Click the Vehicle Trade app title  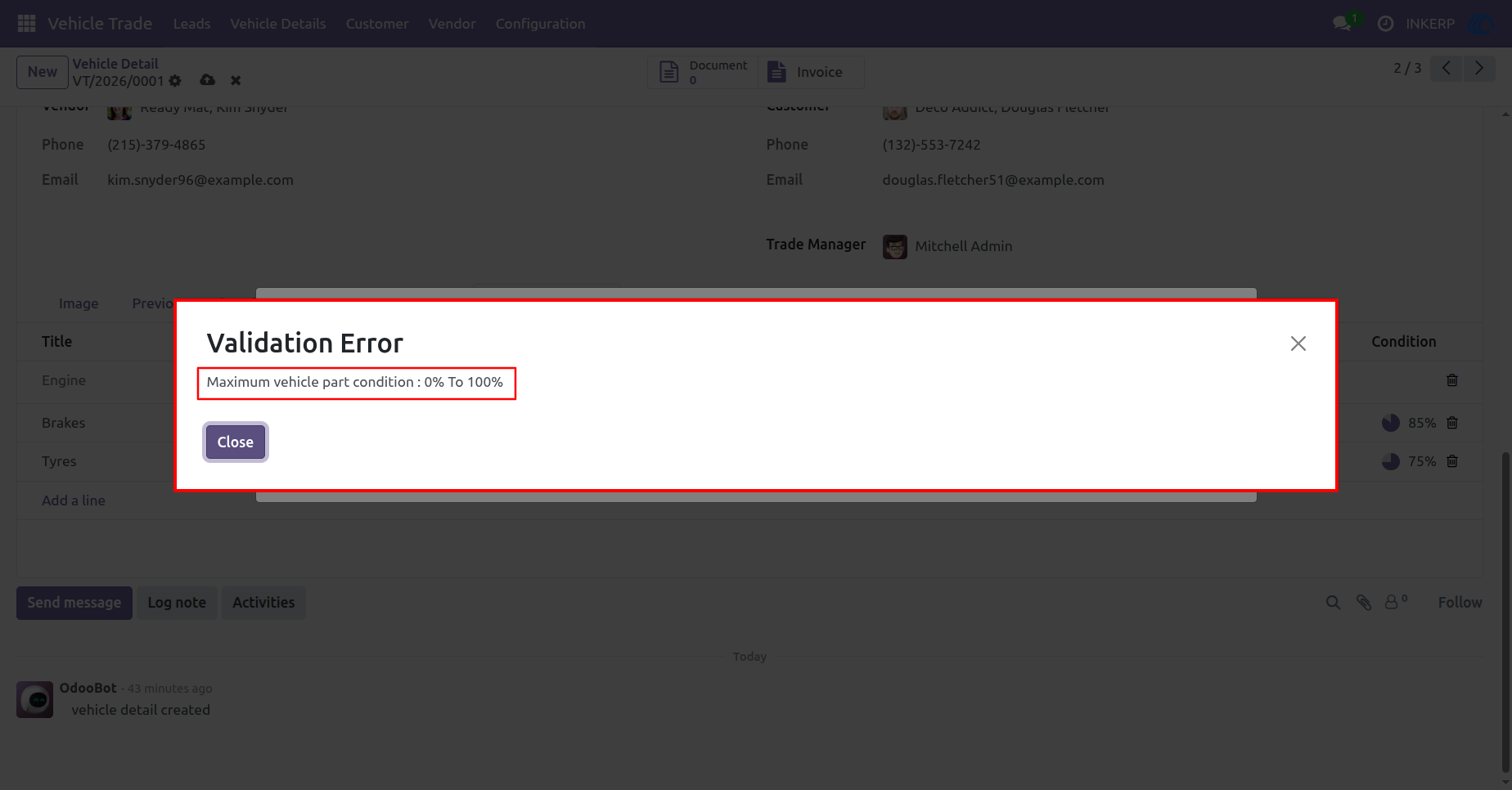(x=100, y=24)
